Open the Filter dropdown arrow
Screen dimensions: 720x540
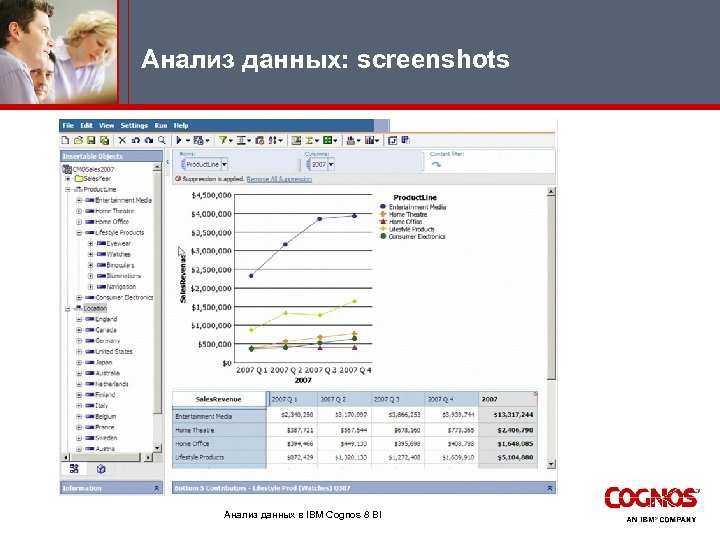[231, 141]
